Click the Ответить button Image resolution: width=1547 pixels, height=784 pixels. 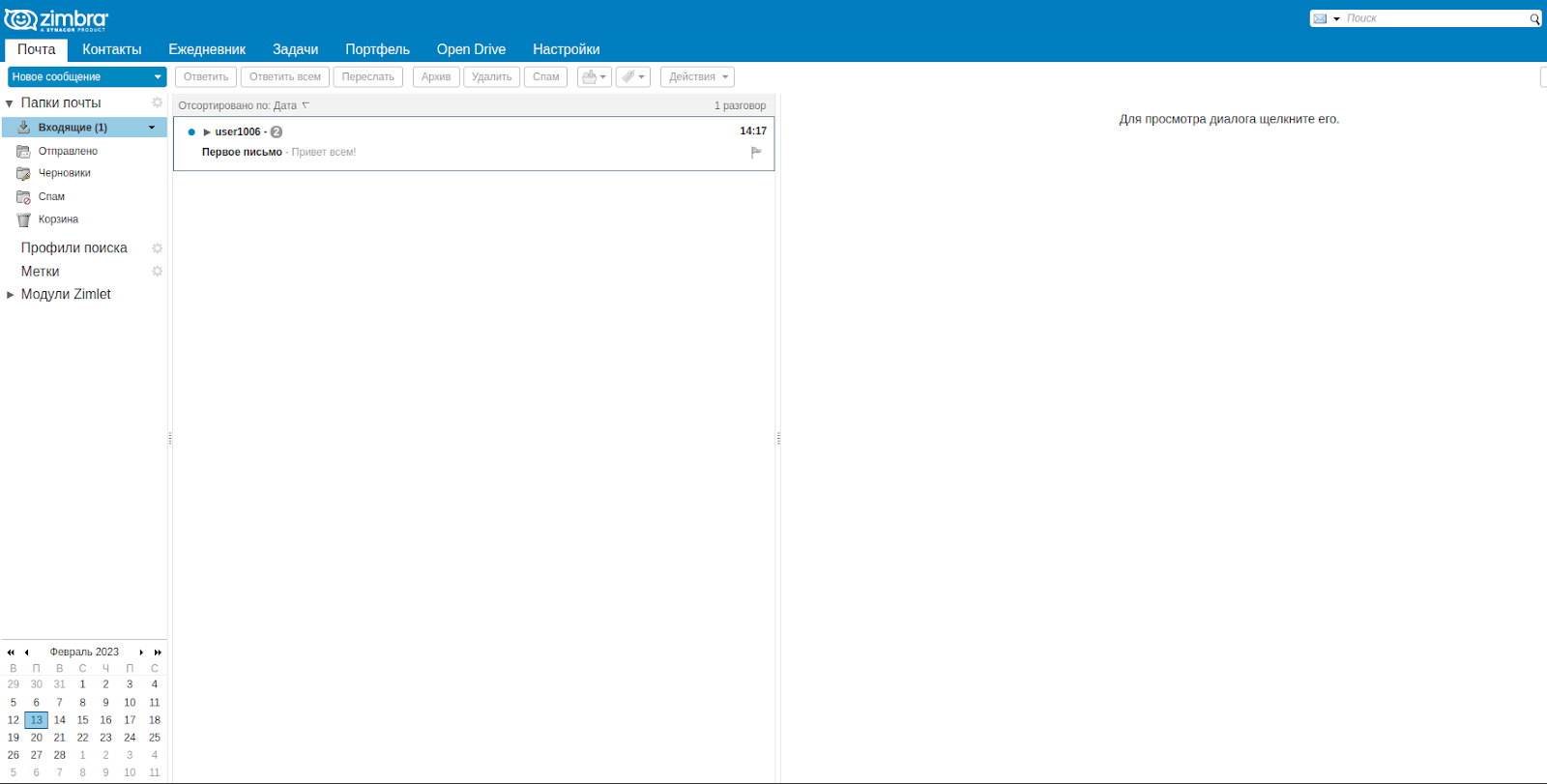[x=206, y=77]
